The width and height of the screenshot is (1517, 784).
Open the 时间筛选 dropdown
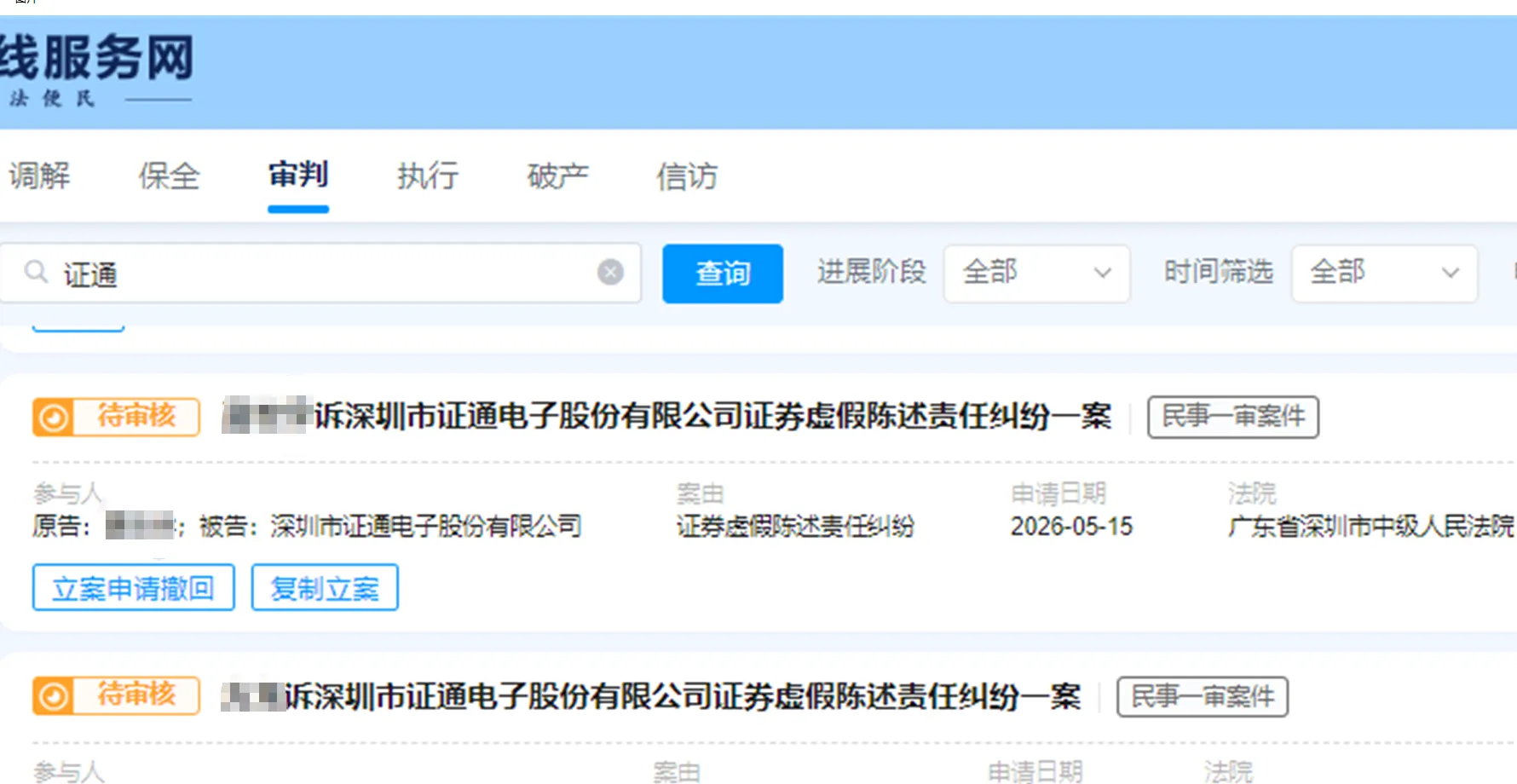[x=1384, y=273]
